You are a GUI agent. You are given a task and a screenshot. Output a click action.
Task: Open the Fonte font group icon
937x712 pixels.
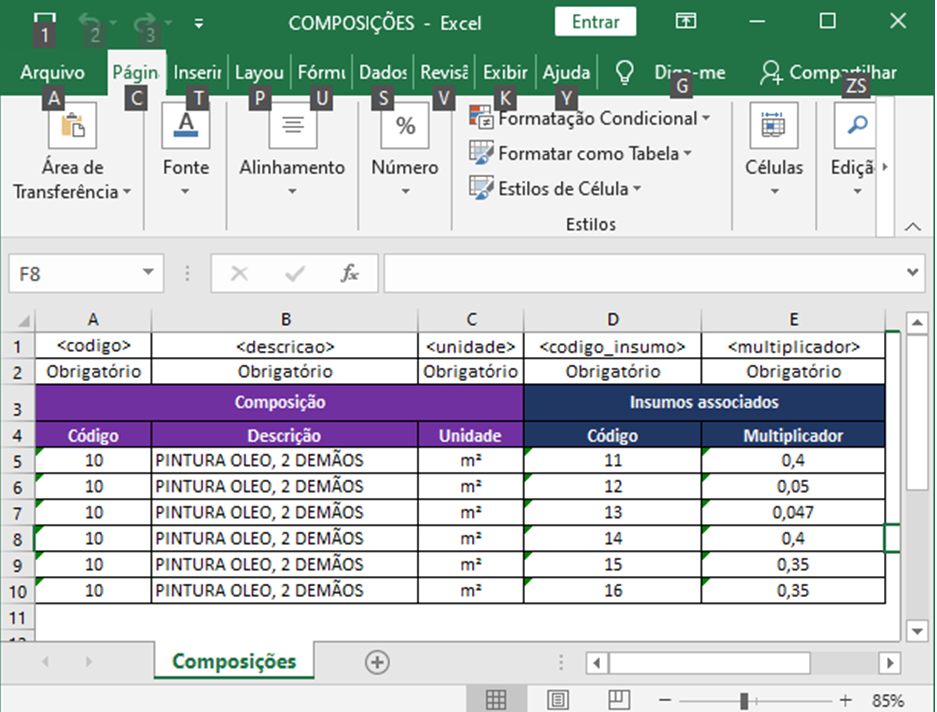[x=186, y=128]
